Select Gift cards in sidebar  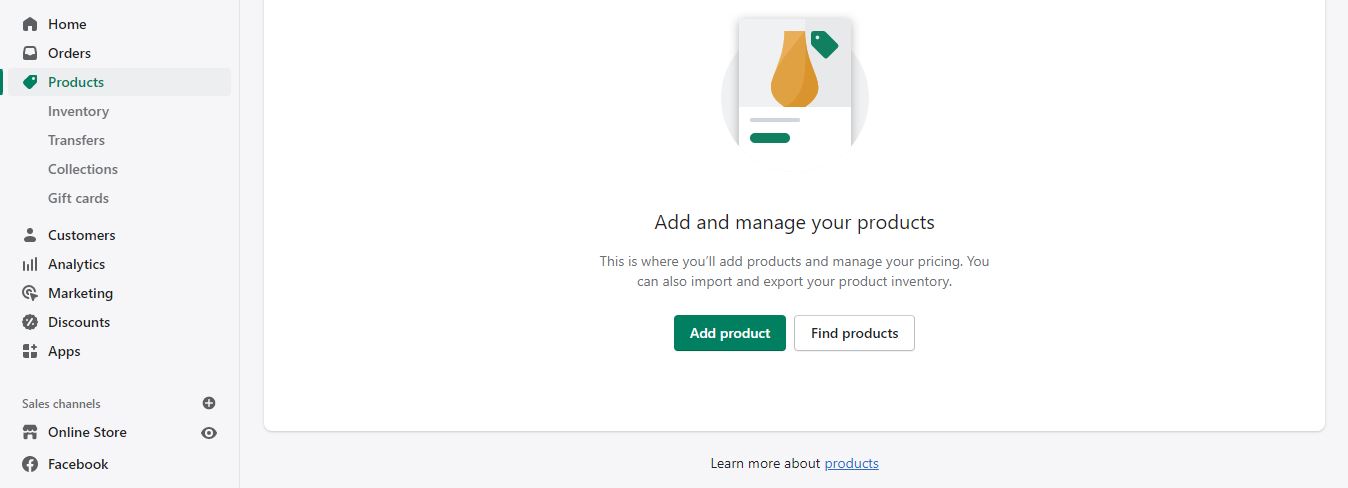(x=78, y=198)
